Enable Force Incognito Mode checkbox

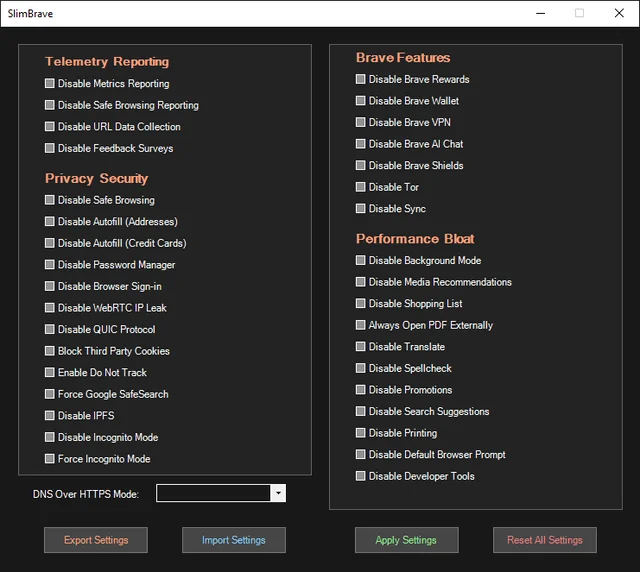pos(49,458)
